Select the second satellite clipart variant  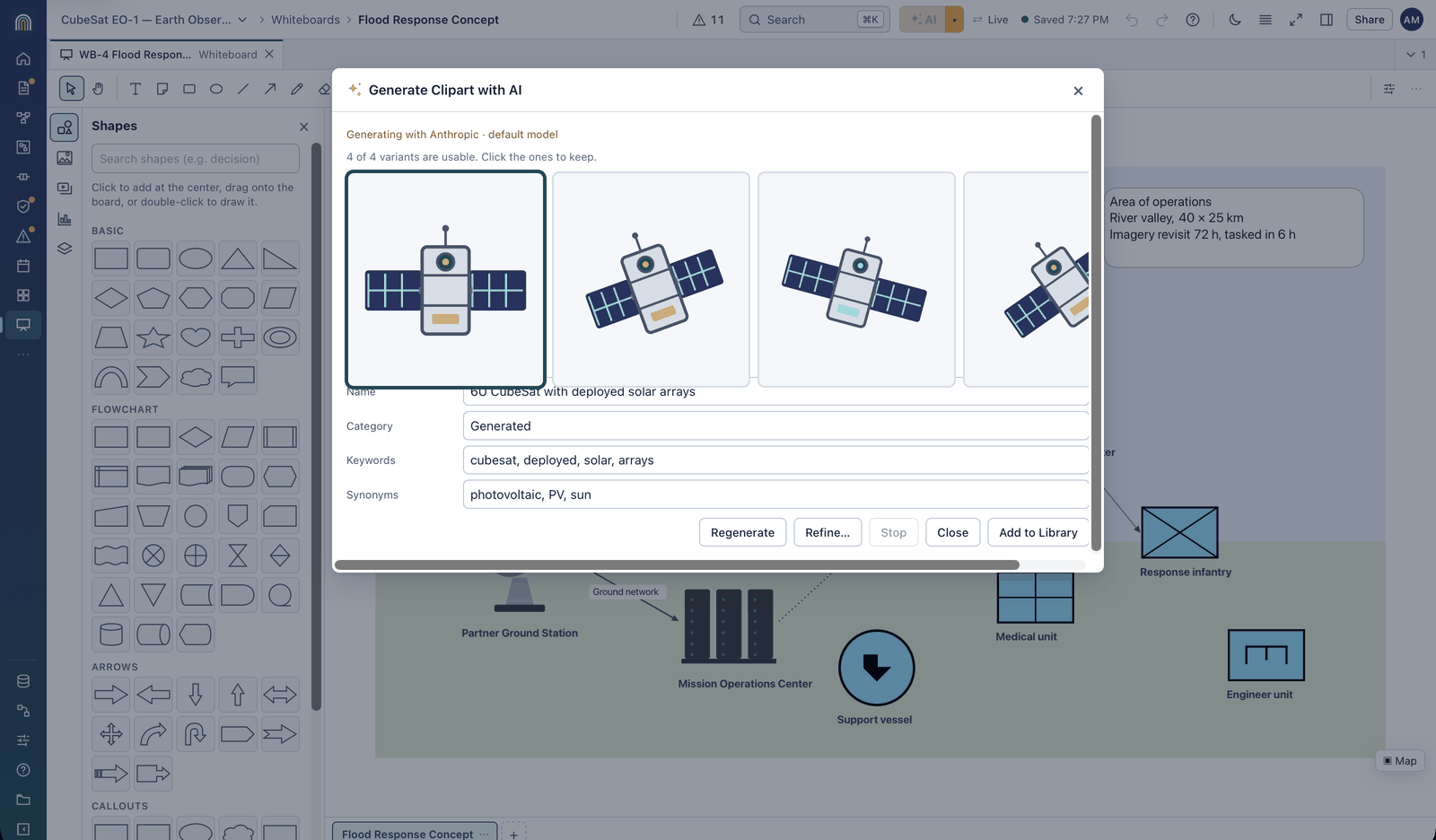tap(651, 279)
